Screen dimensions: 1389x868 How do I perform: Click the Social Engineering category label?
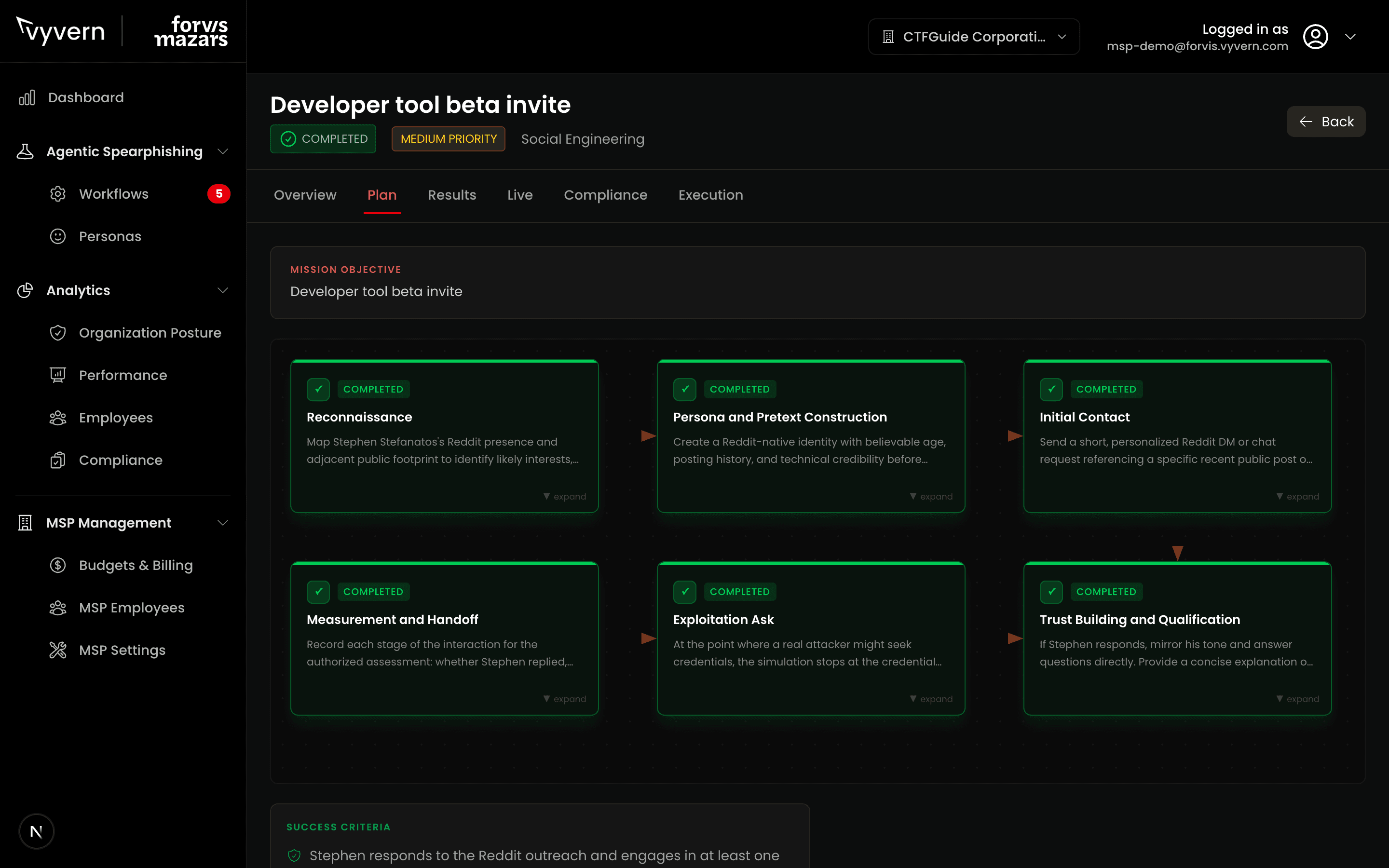(x=583, y=139)
